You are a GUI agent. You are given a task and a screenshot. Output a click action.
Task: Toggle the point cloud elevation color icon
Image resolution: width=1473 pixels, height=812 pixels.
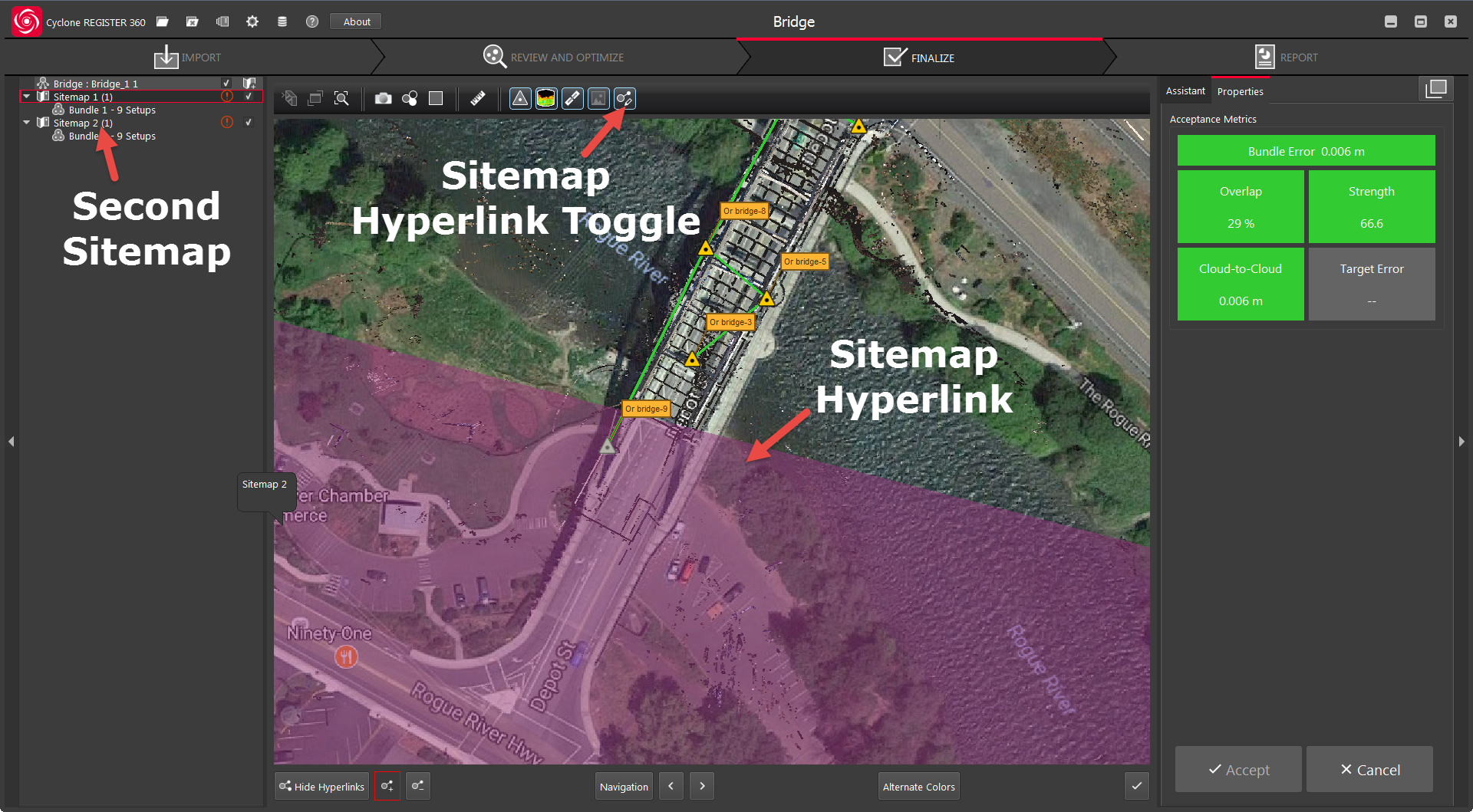coord(546,98)
